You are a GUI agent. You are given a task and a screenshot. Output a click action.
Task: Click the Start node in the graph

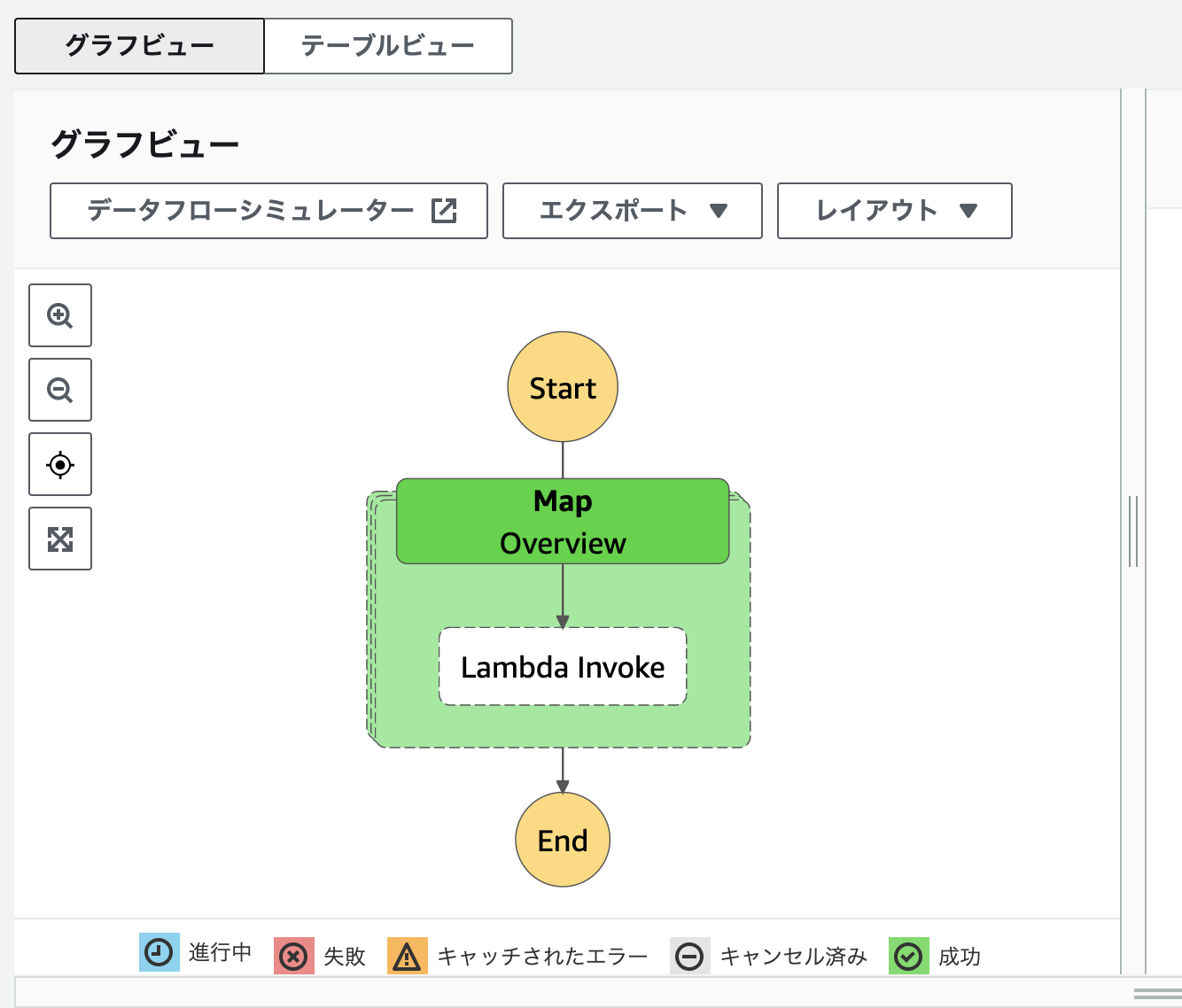[x=562, y=387]
